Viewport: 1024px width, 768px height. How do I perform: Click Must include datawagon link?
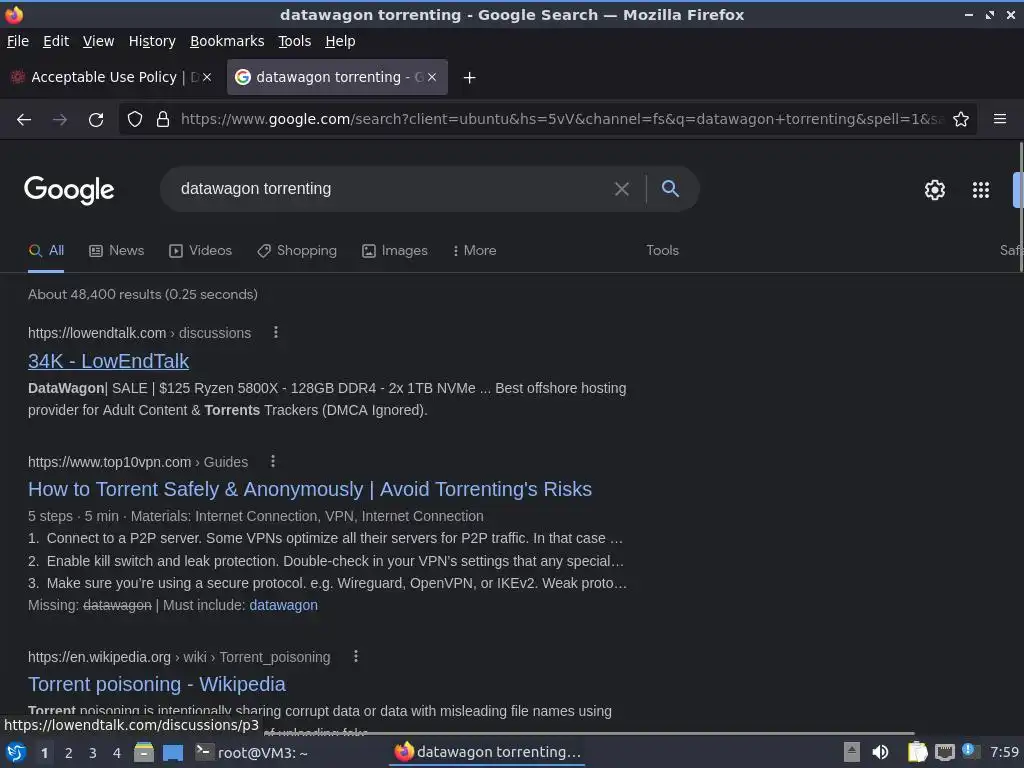(x=283, y=605)
